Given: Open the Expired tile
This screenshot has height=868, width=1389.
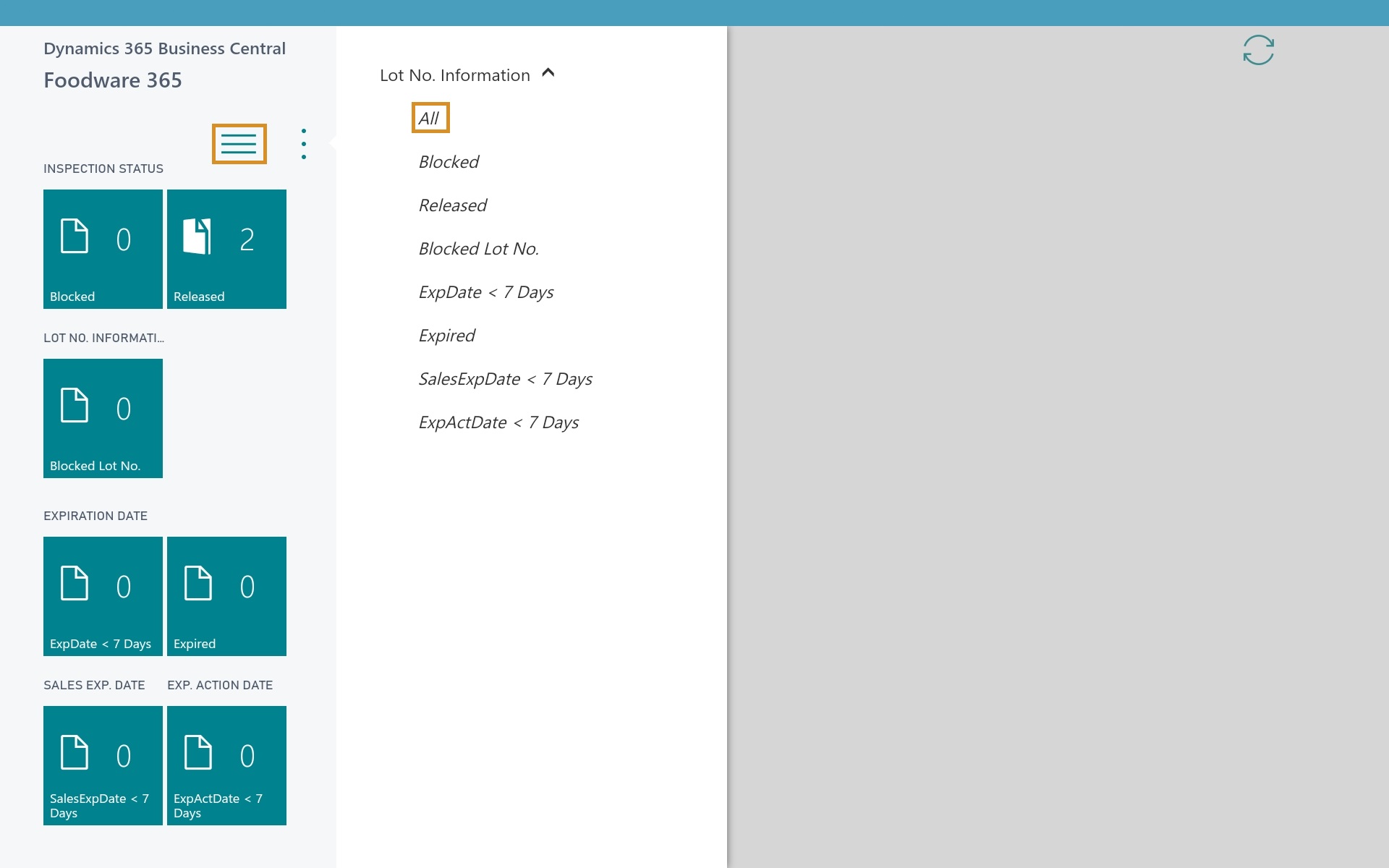Looking at the screenshot, I should click(226, 596).
